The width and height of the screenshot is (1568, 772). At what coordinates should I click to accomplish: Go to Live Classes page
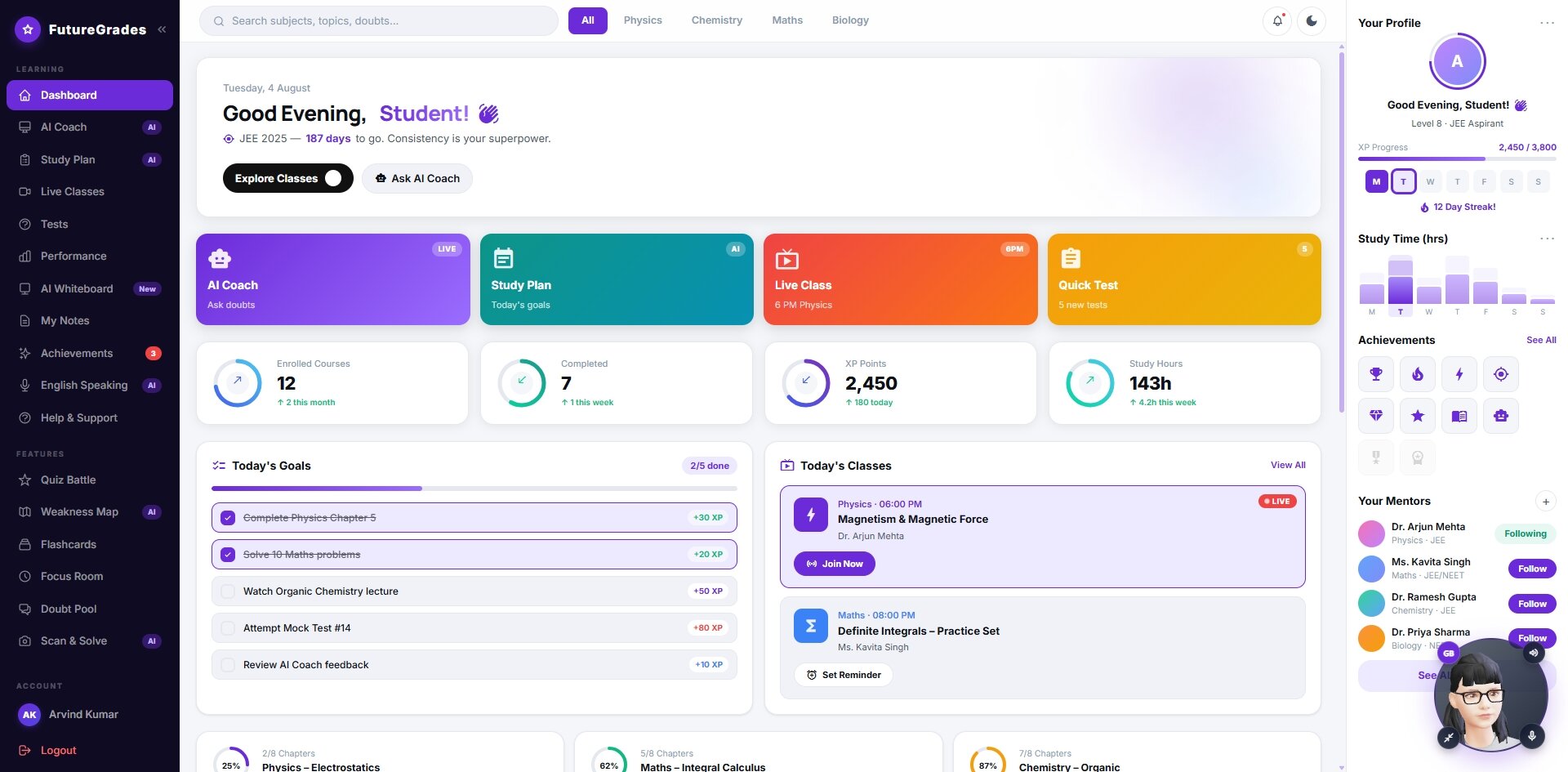click(90, 192)
